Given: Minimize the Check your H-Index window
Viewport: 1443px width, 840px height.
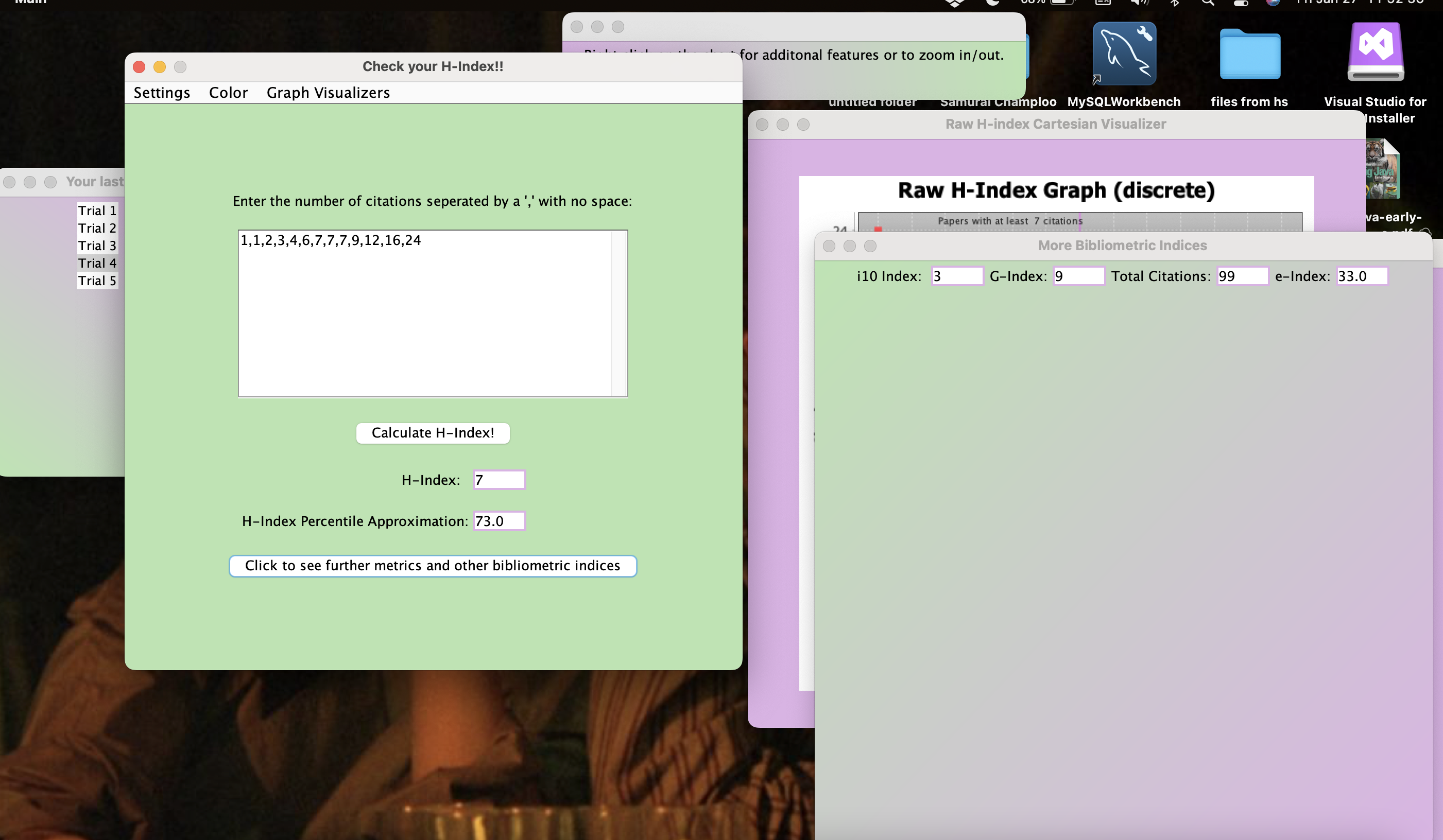Looking at the screenshot, I should (x=159, y=67).
